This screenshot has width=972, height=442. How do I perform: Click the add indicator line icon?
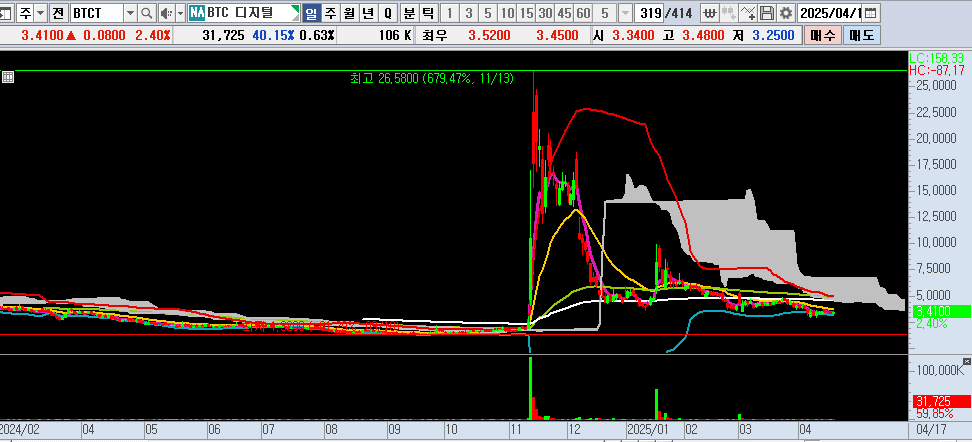click(x=748, y=12)
